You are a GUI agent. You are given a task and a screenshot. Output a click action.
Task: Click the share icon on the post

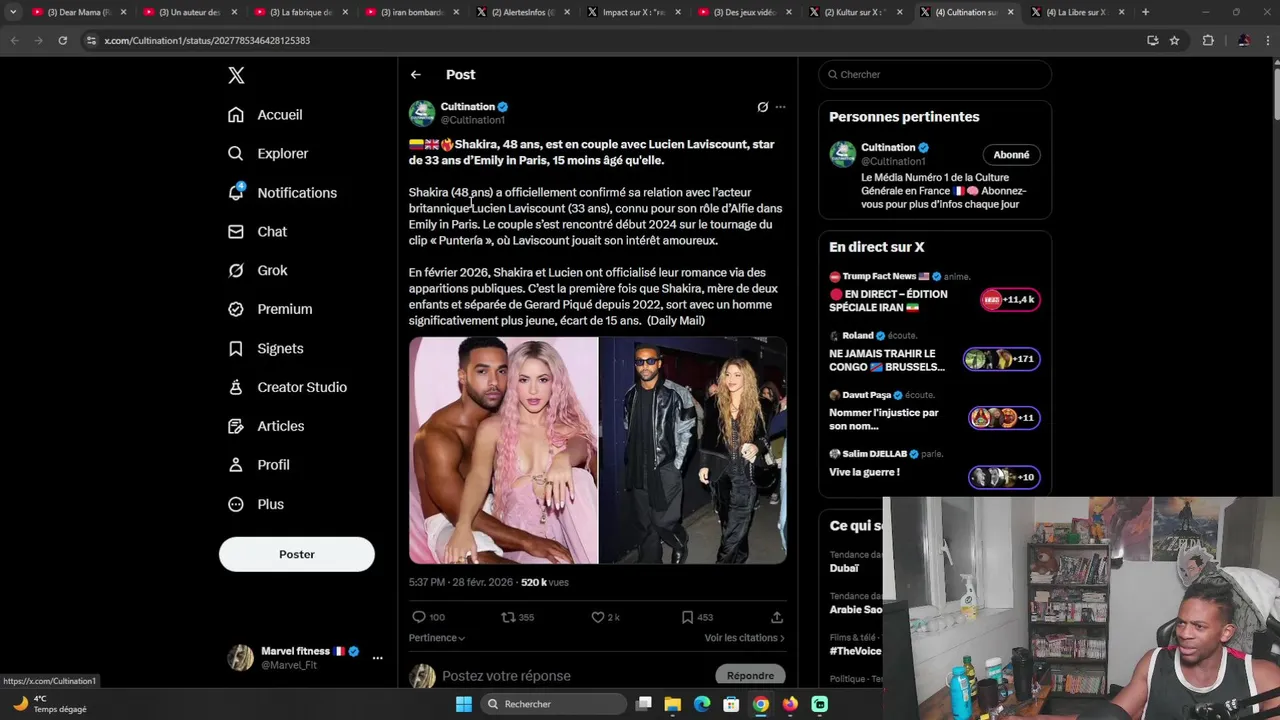point(777,617)
